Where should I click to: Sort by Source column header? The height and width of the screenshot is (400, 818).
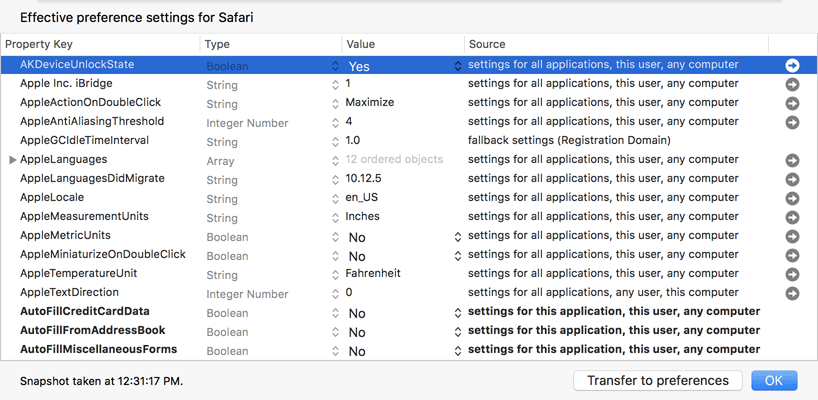pos(617,44)
